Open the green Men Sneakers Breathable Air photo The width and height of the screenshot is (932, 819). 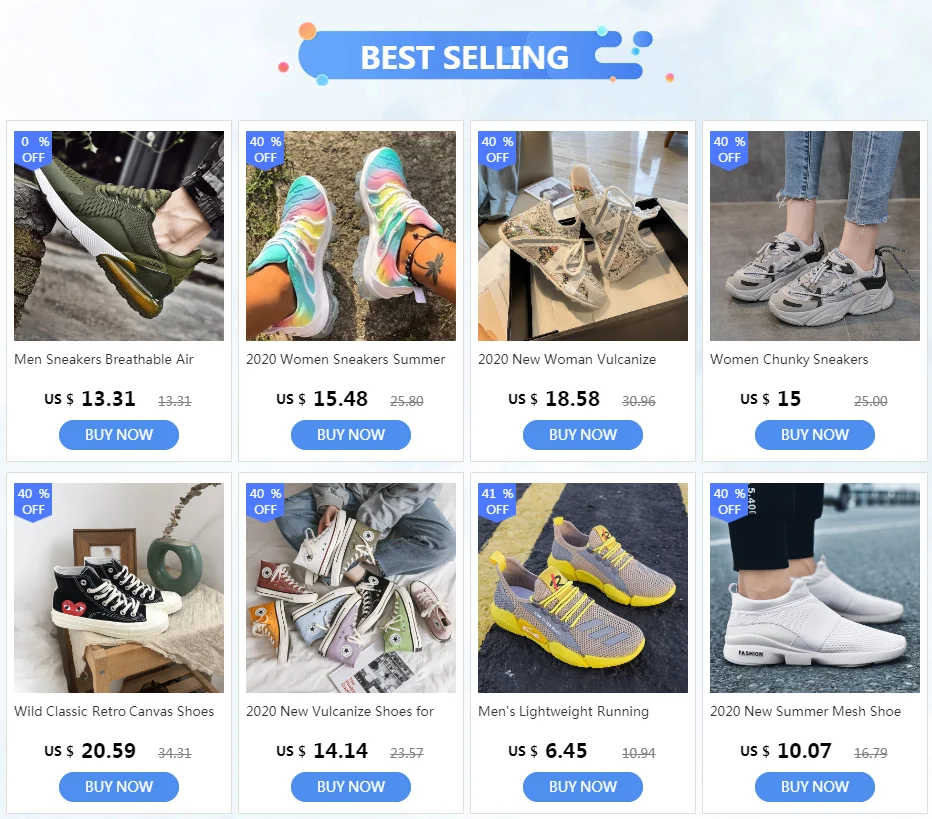tap(119, 236)
